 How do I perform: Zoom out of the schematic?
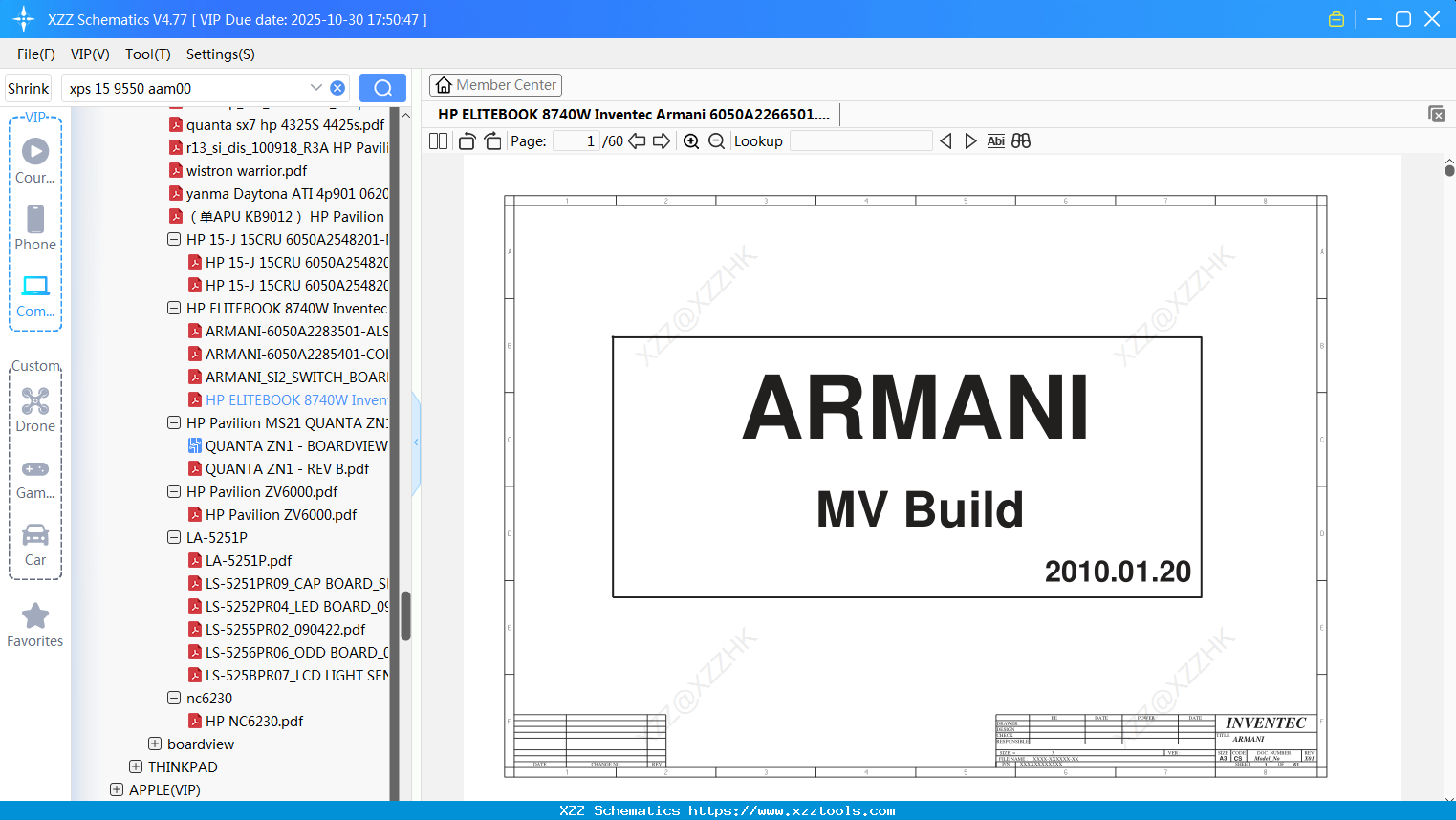click(x=716, y=140)
